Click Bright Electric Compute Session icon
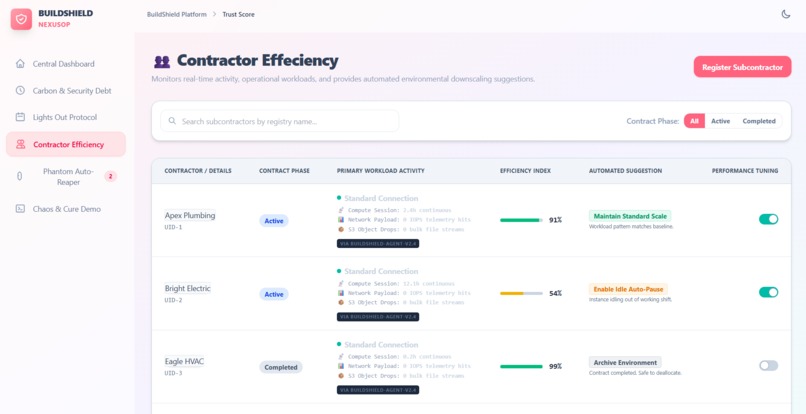806x414 pixels. [340, 283]
